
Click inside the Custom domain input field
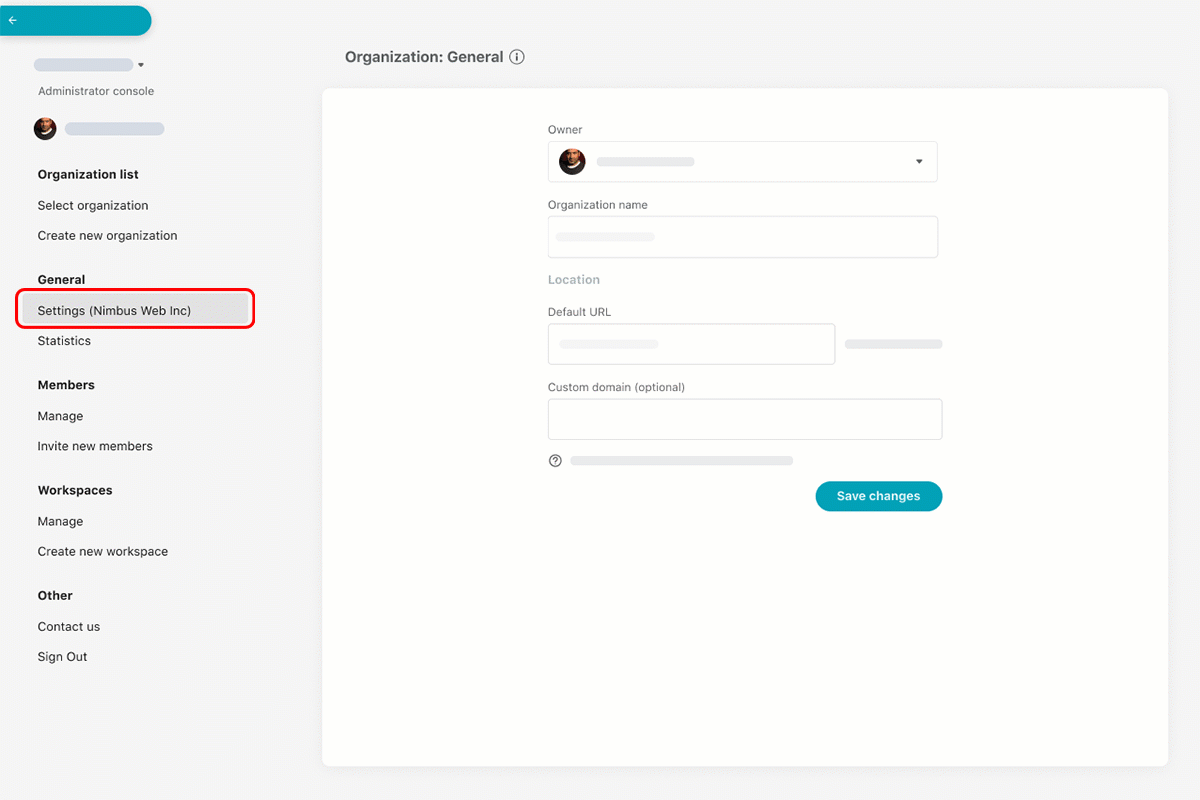click(x=745, y=419)
